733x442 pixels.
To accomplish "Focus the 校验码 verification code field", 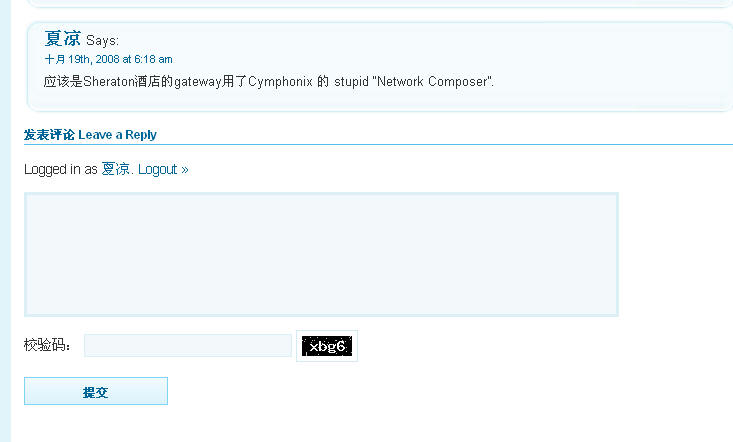I will [x=188, y=345].
